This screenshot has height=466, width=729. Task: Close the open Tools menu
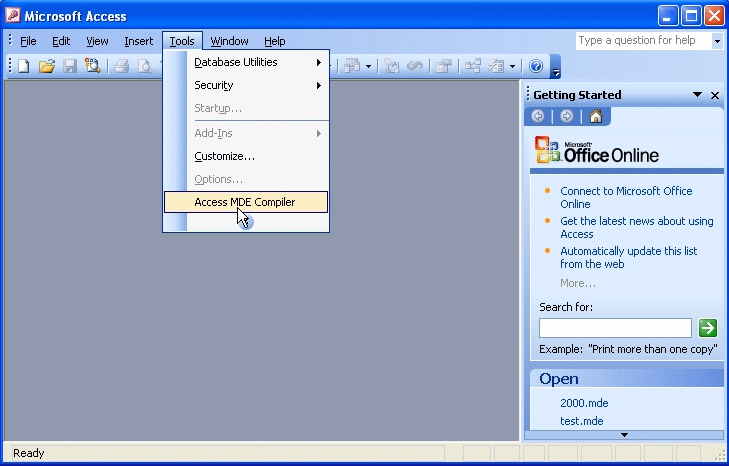point(182,41)
